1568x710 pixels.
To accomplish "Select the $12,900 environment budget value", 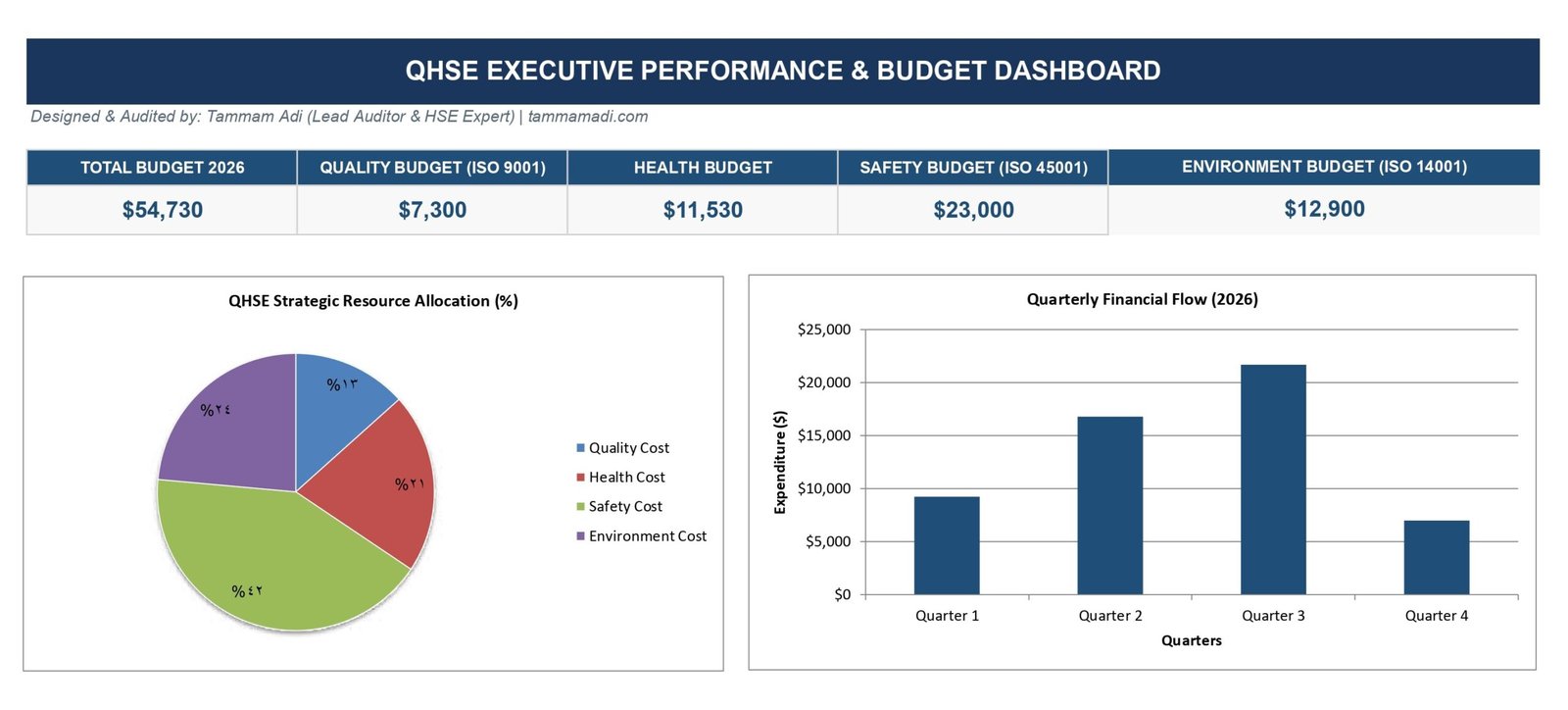I will (x=1324, y=209).
